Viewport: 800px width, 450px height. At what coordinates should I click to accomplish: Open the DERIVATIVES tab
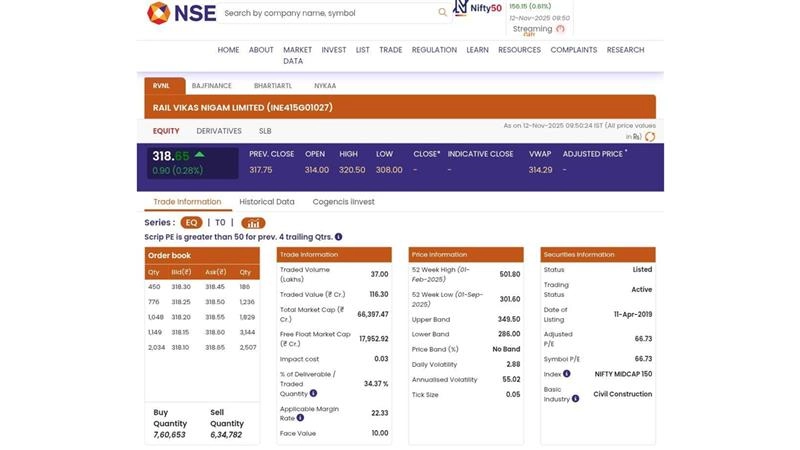coord(219,131)
